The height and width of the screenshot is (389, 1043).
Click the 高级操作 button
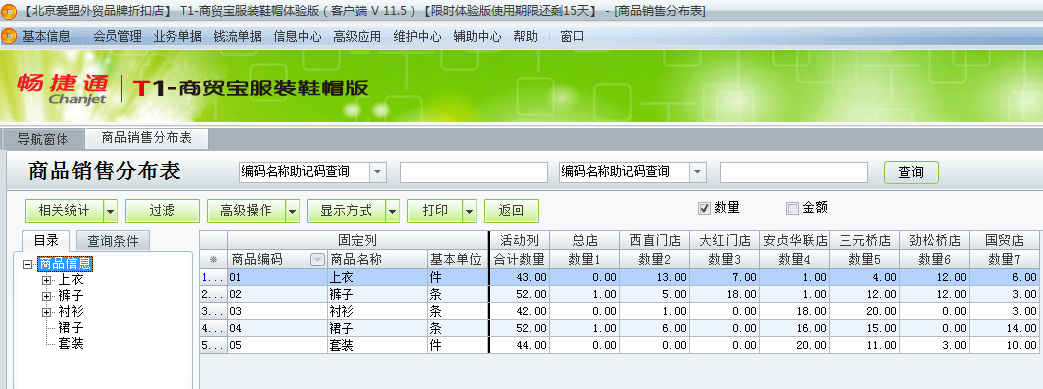[247, 211]
